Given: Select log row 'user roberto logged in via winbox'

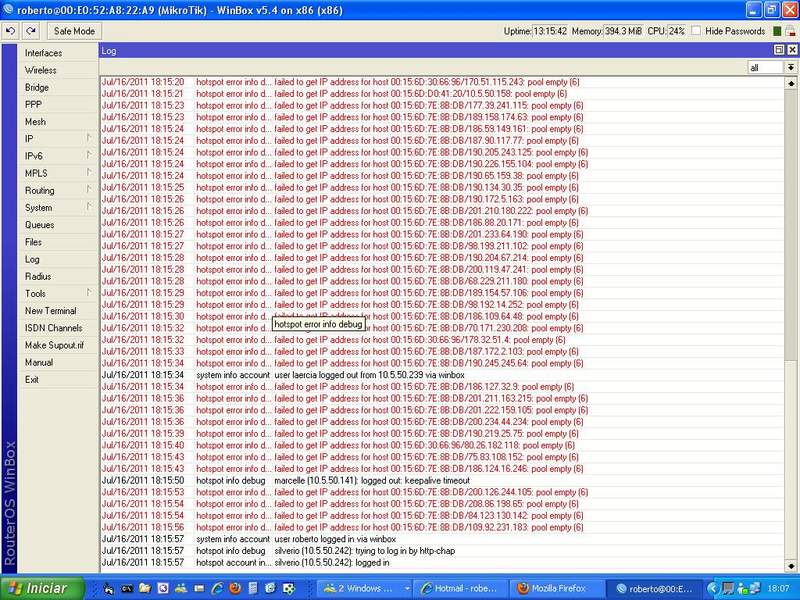Looking at the screenshot, I should point(442,539).
